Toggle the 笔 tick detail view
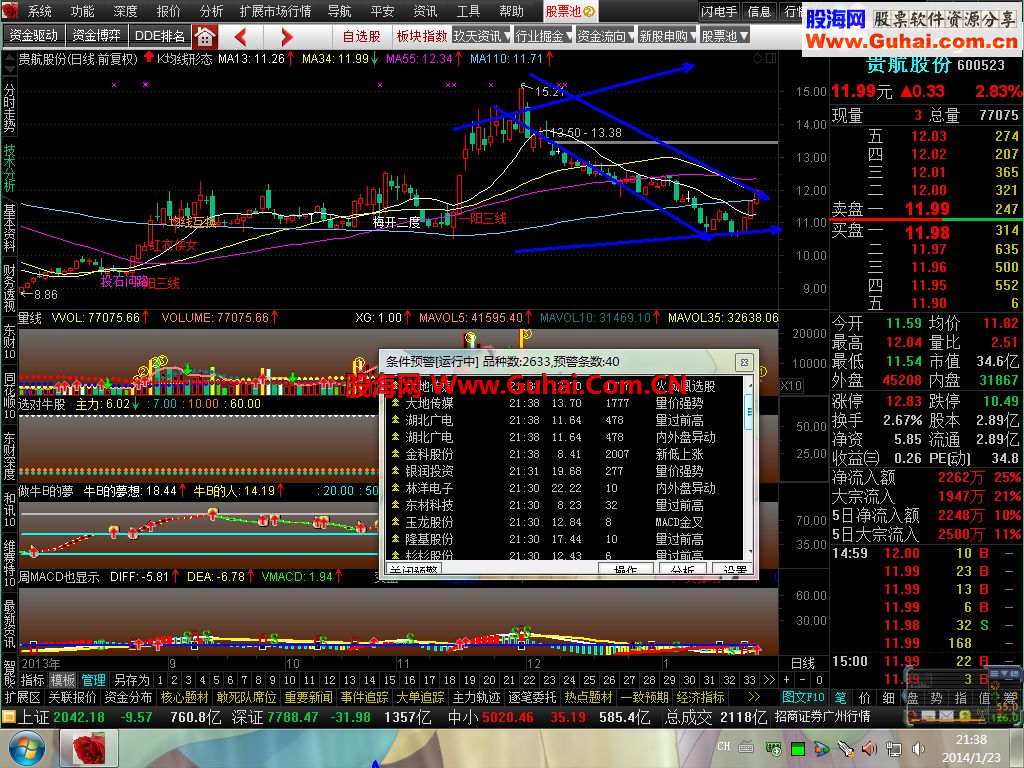 (x=840, y=697)
